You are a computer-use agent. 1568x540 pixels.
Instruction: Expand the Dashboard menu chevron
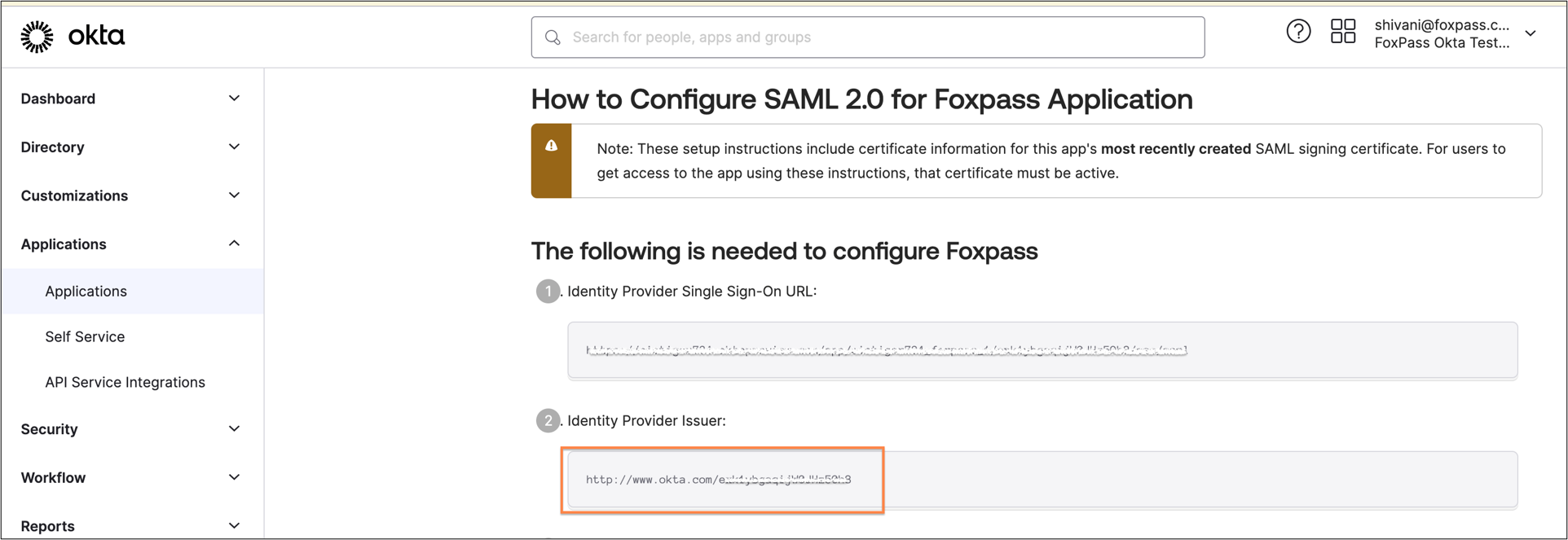coord(234,99)
